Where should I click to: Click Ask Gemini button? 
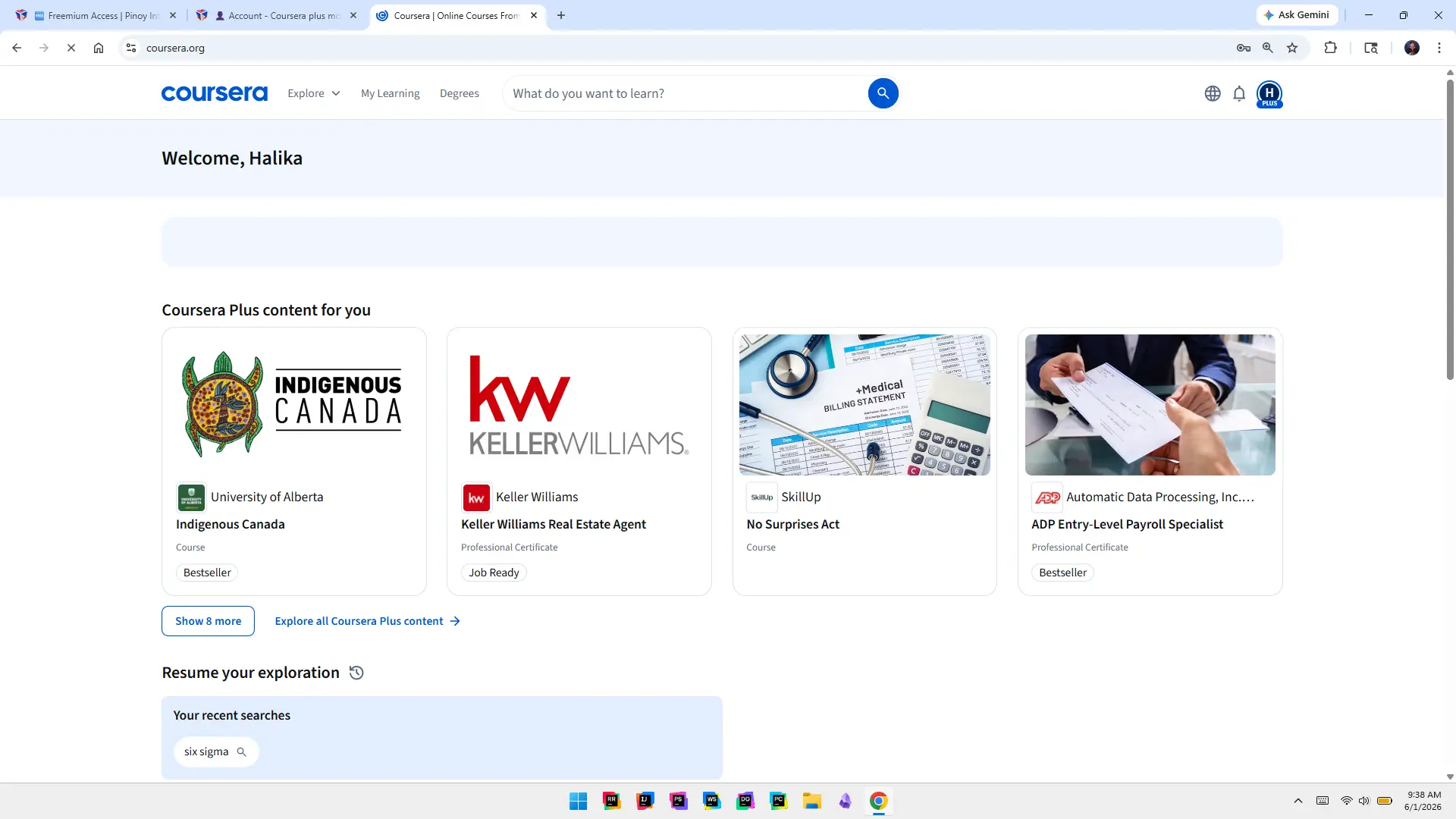[x=1297, y=15]
